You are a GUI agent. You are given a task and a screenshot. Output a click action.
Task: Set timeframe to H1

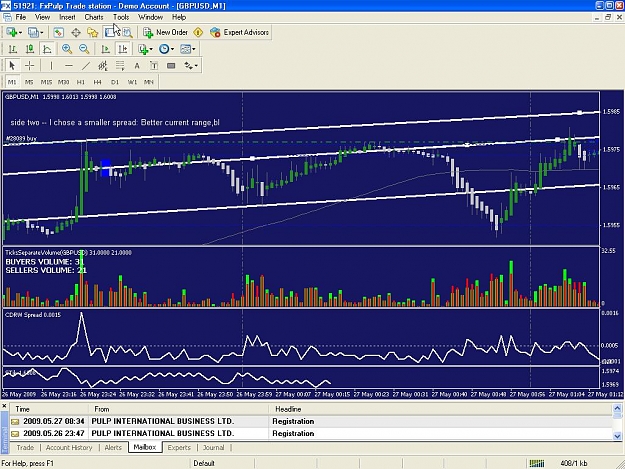click(x=81, y=82)
